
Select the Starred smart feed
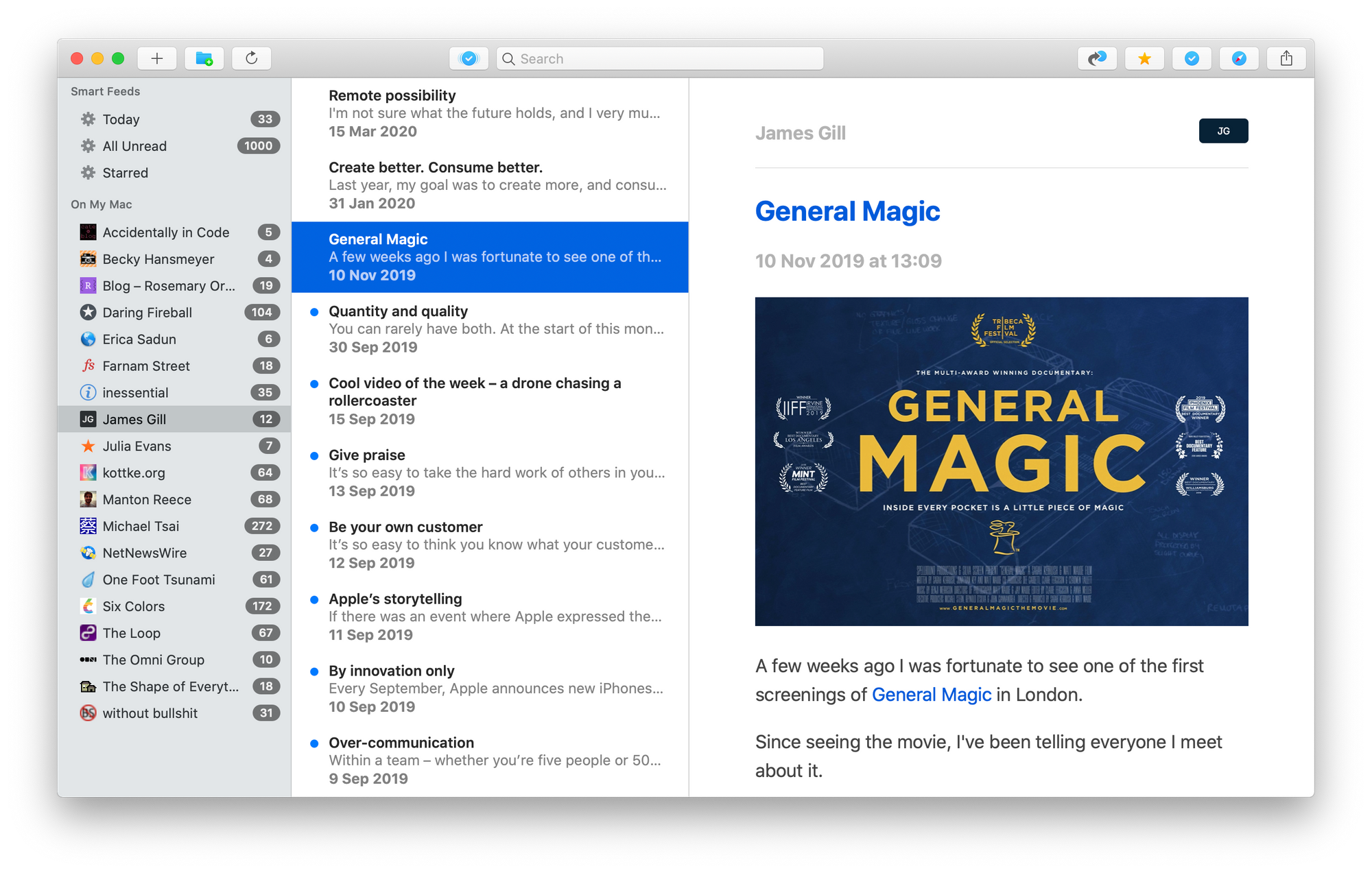(126, 173)
